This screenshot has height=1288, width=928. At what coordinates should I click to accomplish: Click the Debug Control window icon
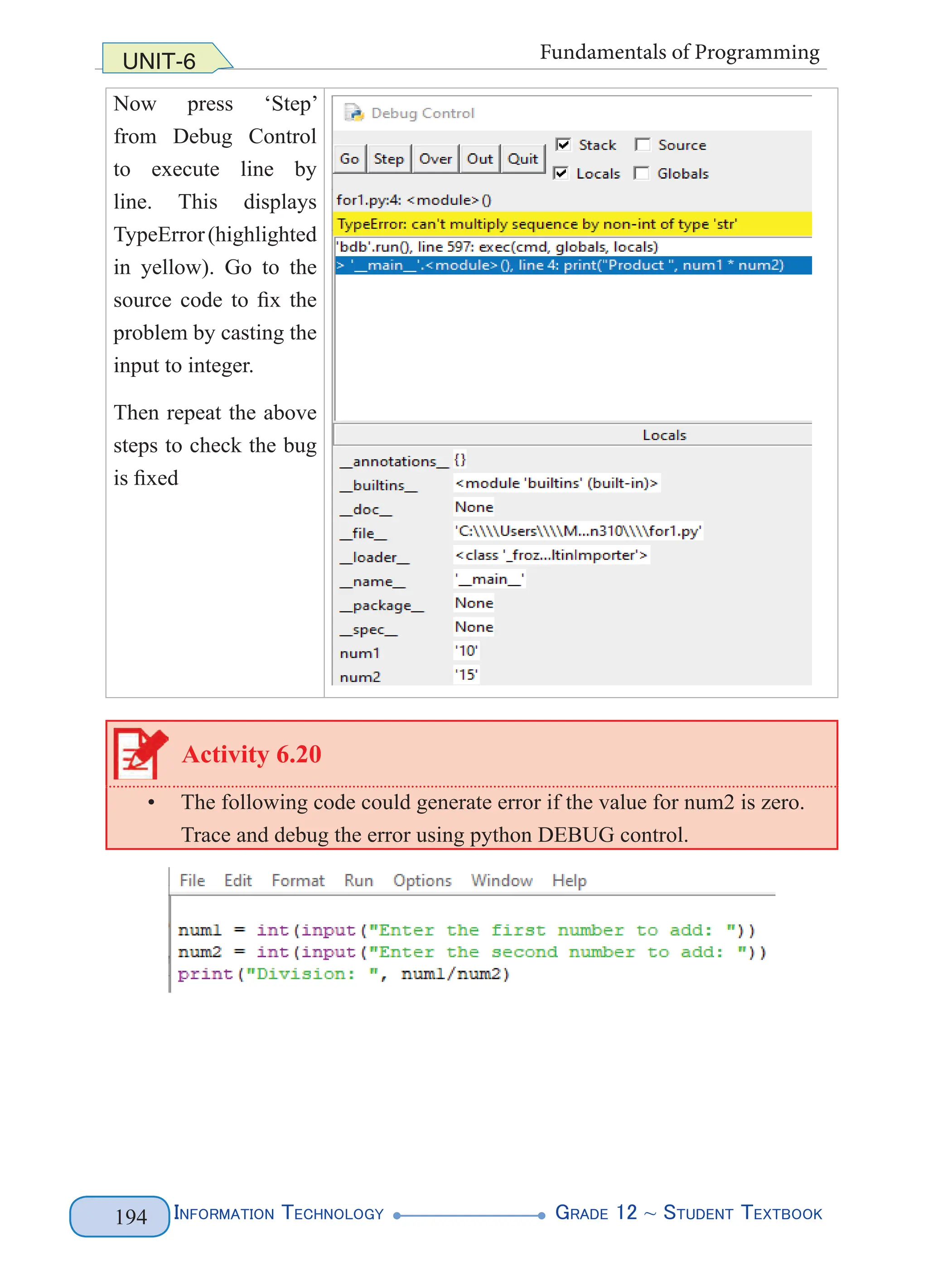coord(353,112)
